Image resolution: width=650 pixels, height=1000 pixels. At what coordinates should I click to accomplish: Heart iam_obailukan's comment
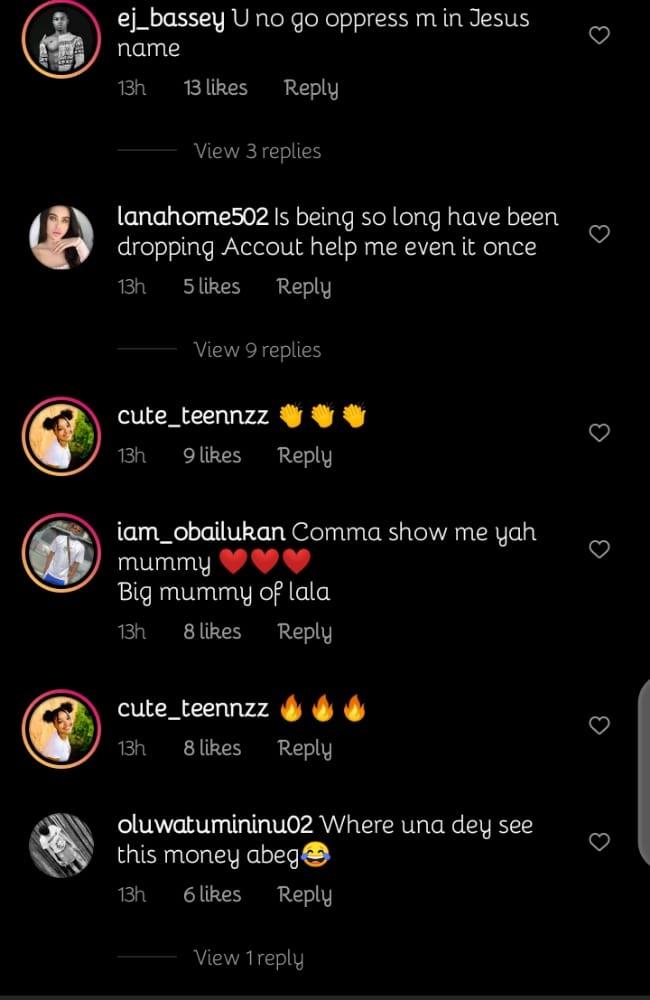pos(599,549)
